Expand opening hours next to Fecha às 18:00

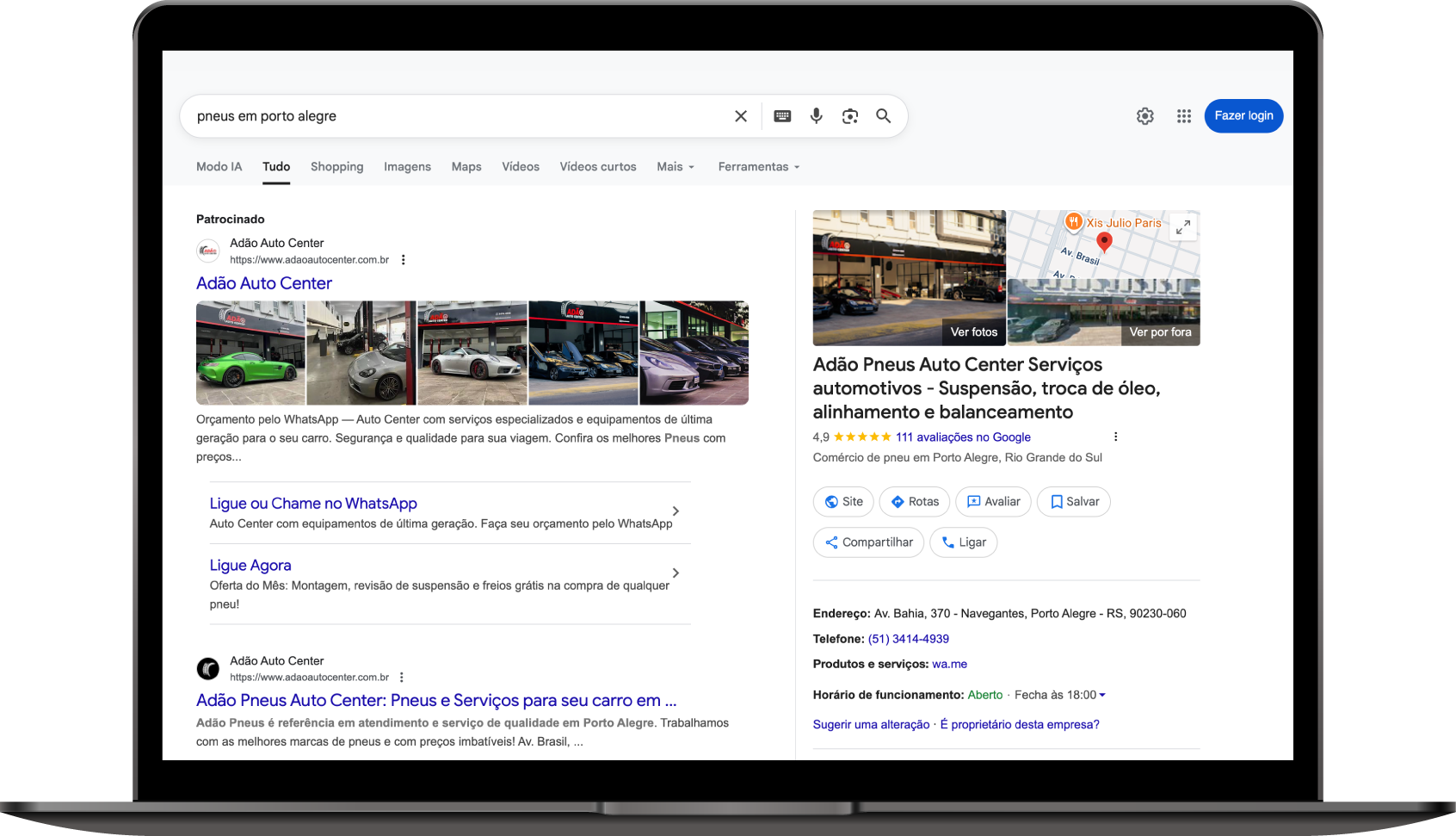tap(1102, 695)
